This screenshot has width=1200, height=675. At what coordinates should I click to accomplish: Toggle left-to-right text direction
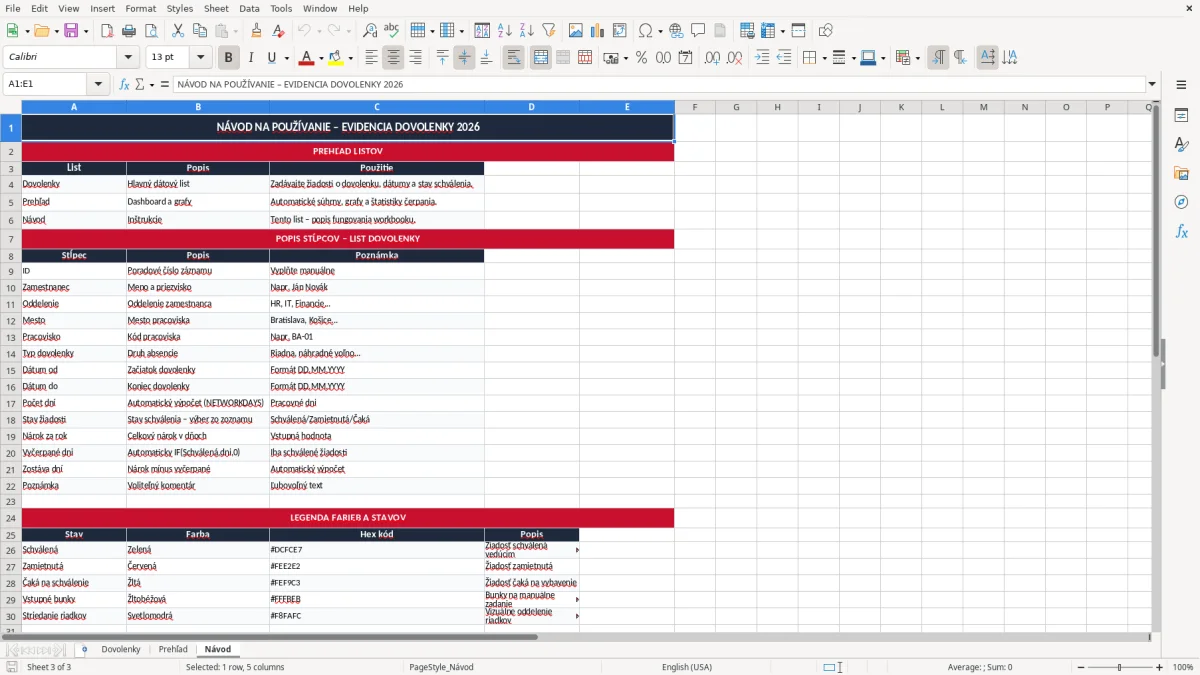point(937,58)
